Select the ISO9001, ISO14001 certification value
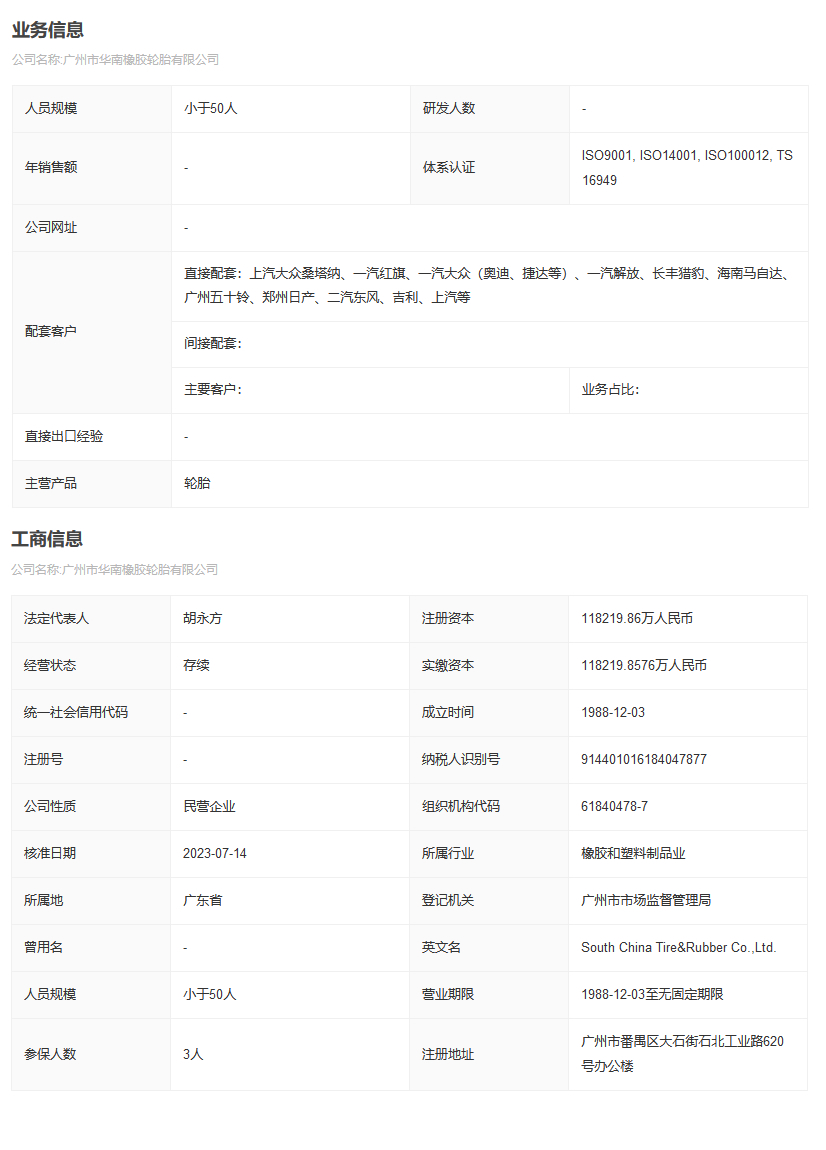Viewport: 826px width, 1150px height. 687,168
